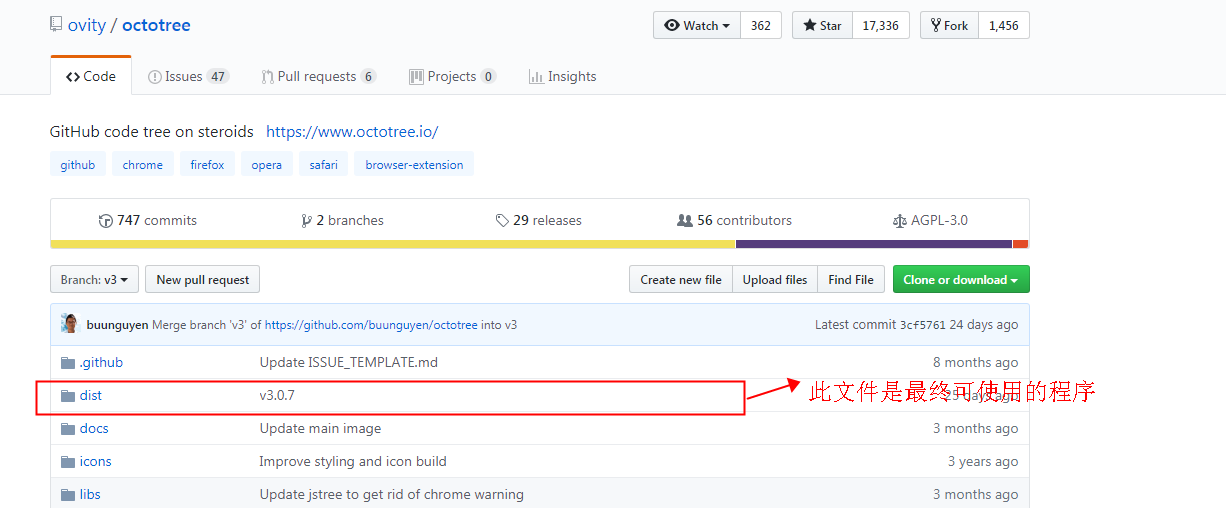Click the chrome topic tag
Viewport: 1226px width, 508px height.
(x=143, y=165)
